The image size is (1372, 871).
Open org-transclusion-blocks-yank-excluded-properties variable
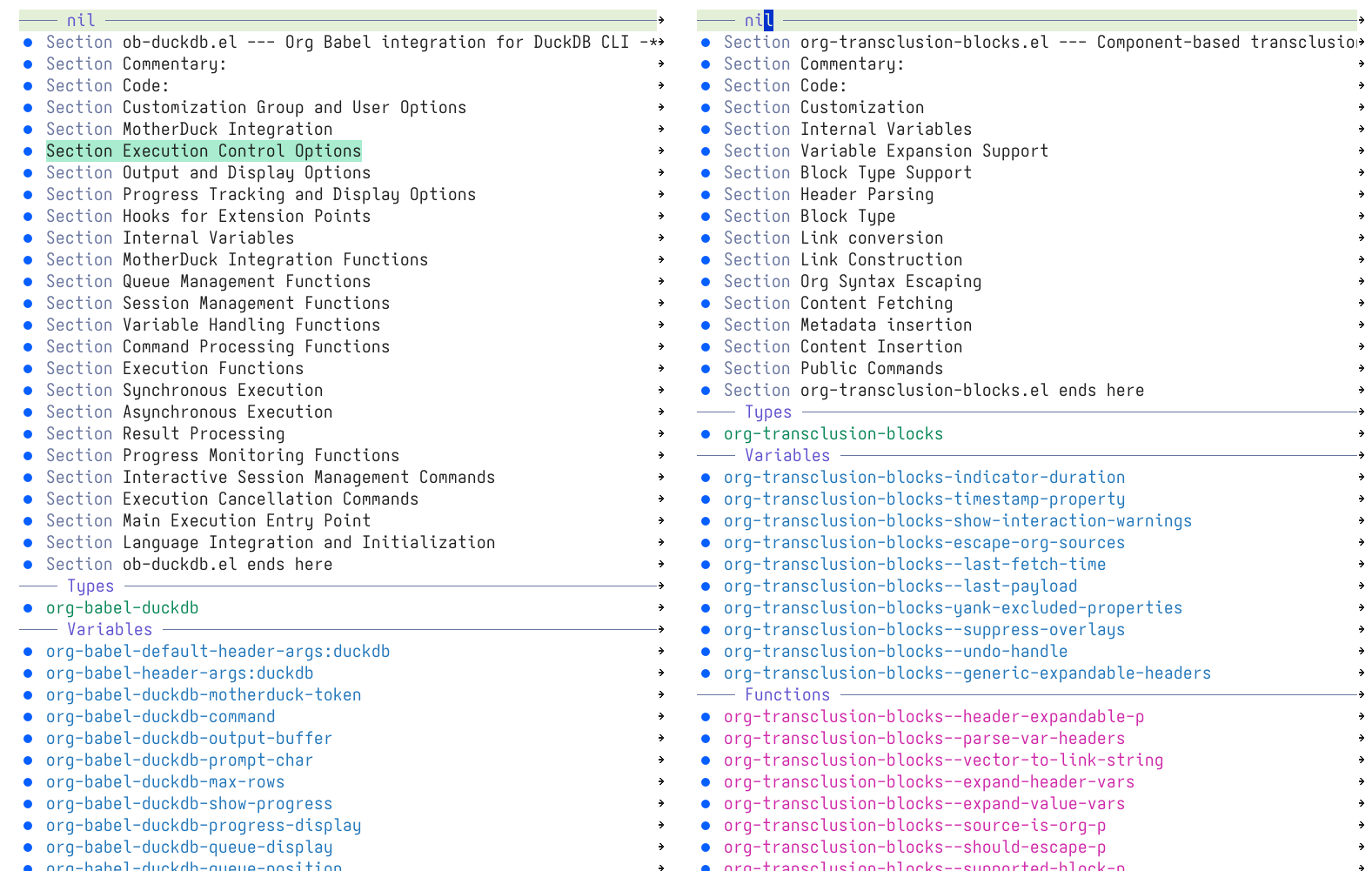[954, 607]
